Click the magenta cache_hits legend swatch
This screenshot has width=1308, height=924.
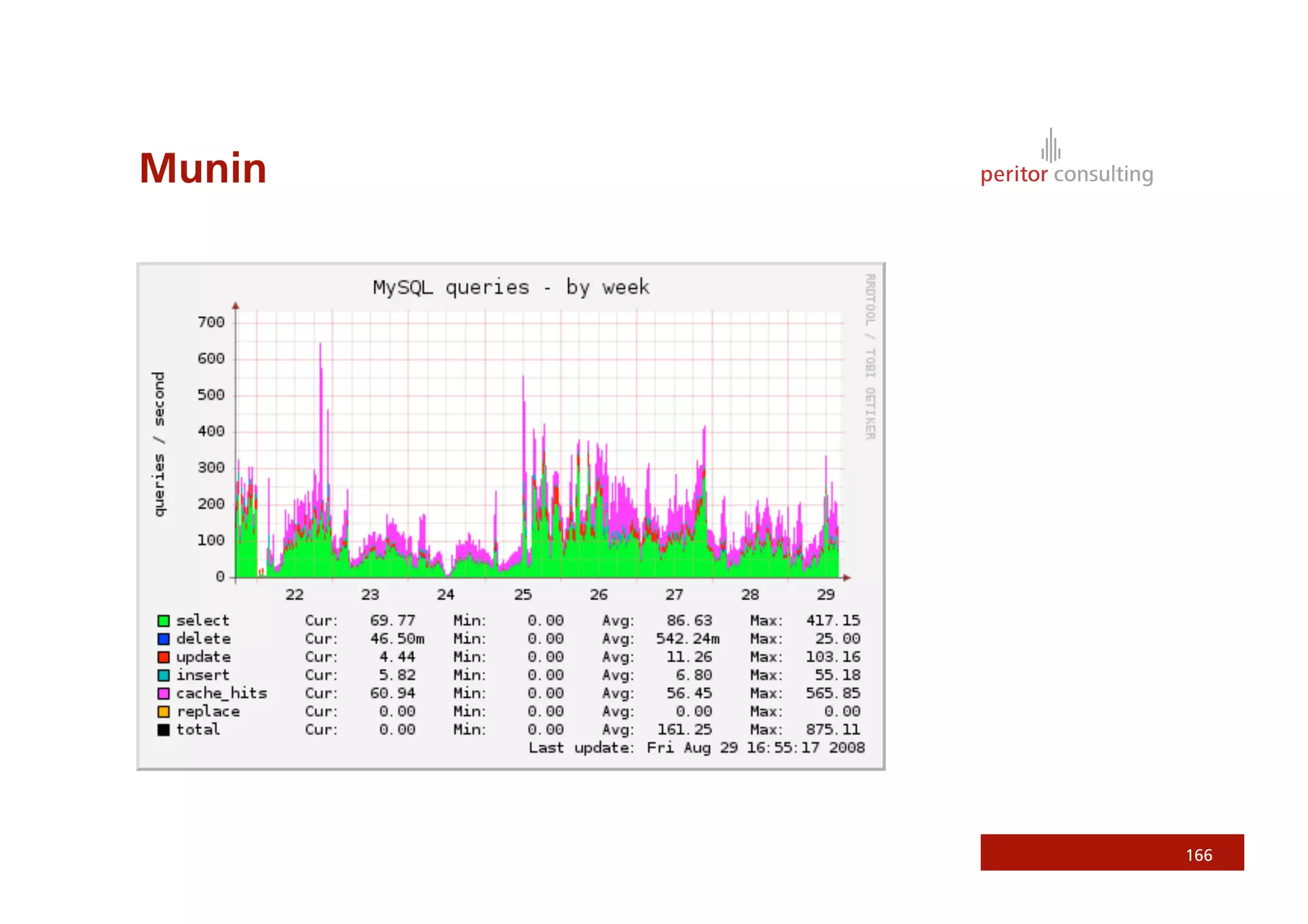pos(163,693)
